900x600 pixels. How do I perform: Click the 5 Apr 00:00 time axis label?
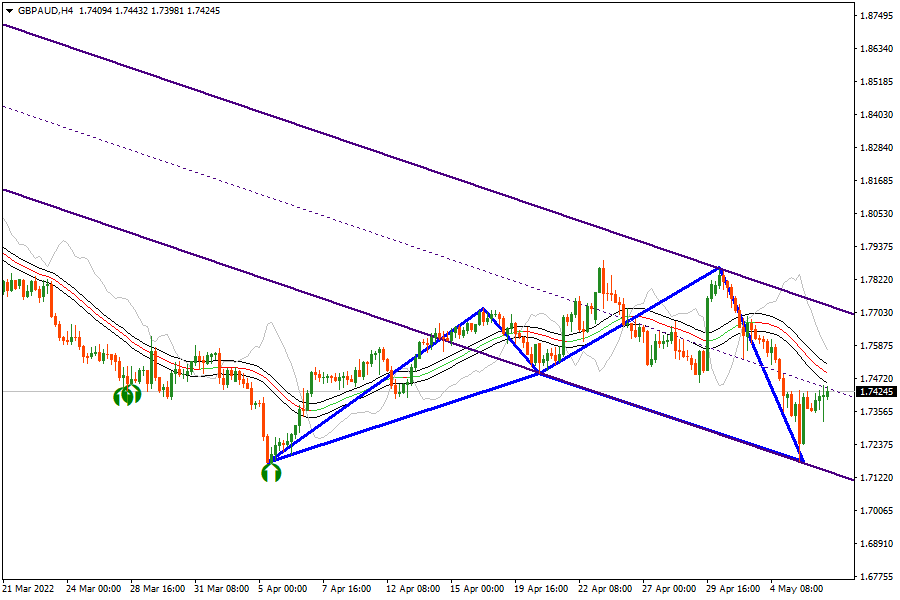pyautogui.click(x=283, y=589)
